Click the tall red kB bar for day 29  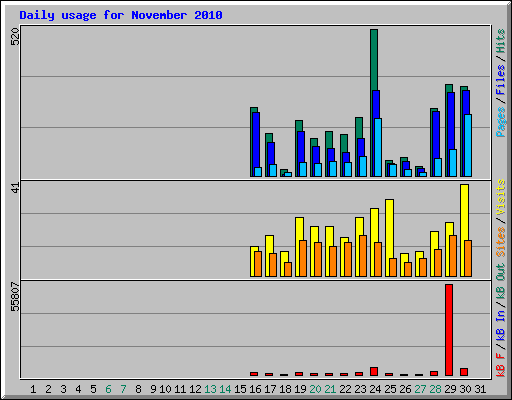pyautogui.click(x=449, y=330)
